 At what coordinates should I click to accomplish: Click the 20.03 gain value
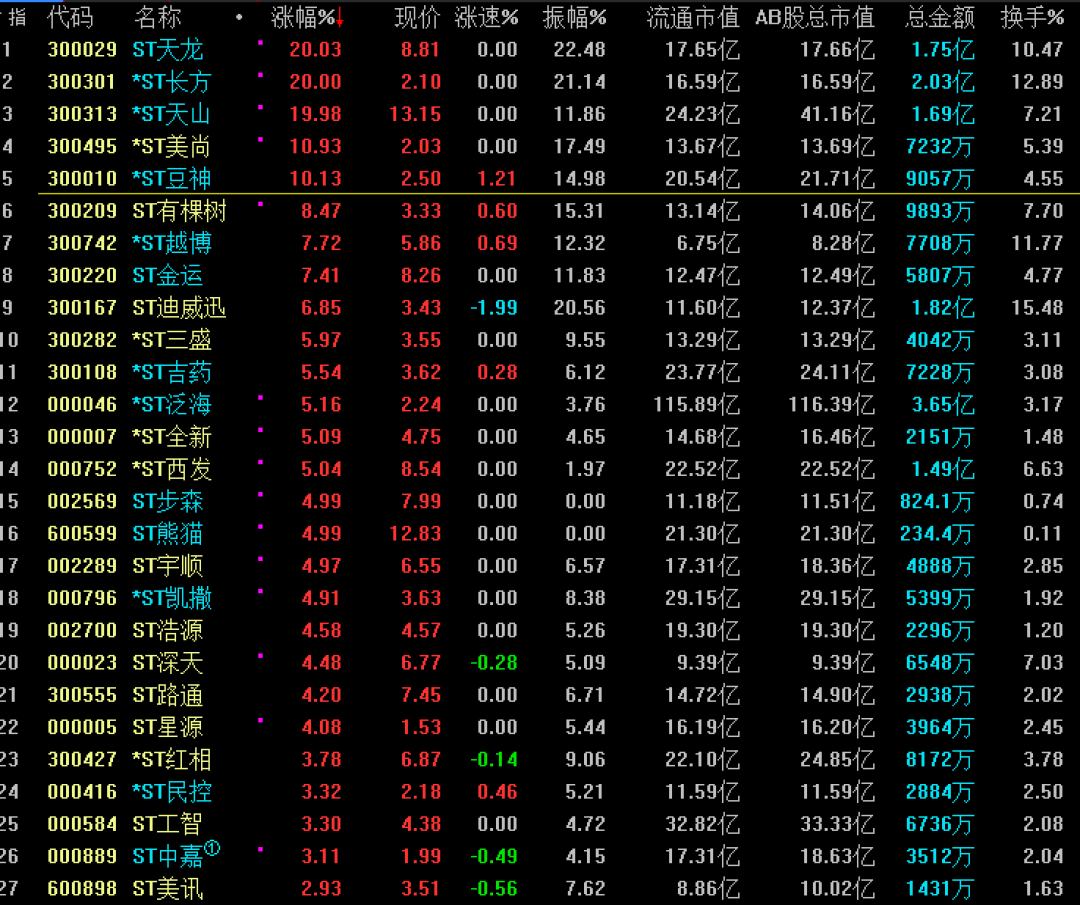[x=315, y=50]
